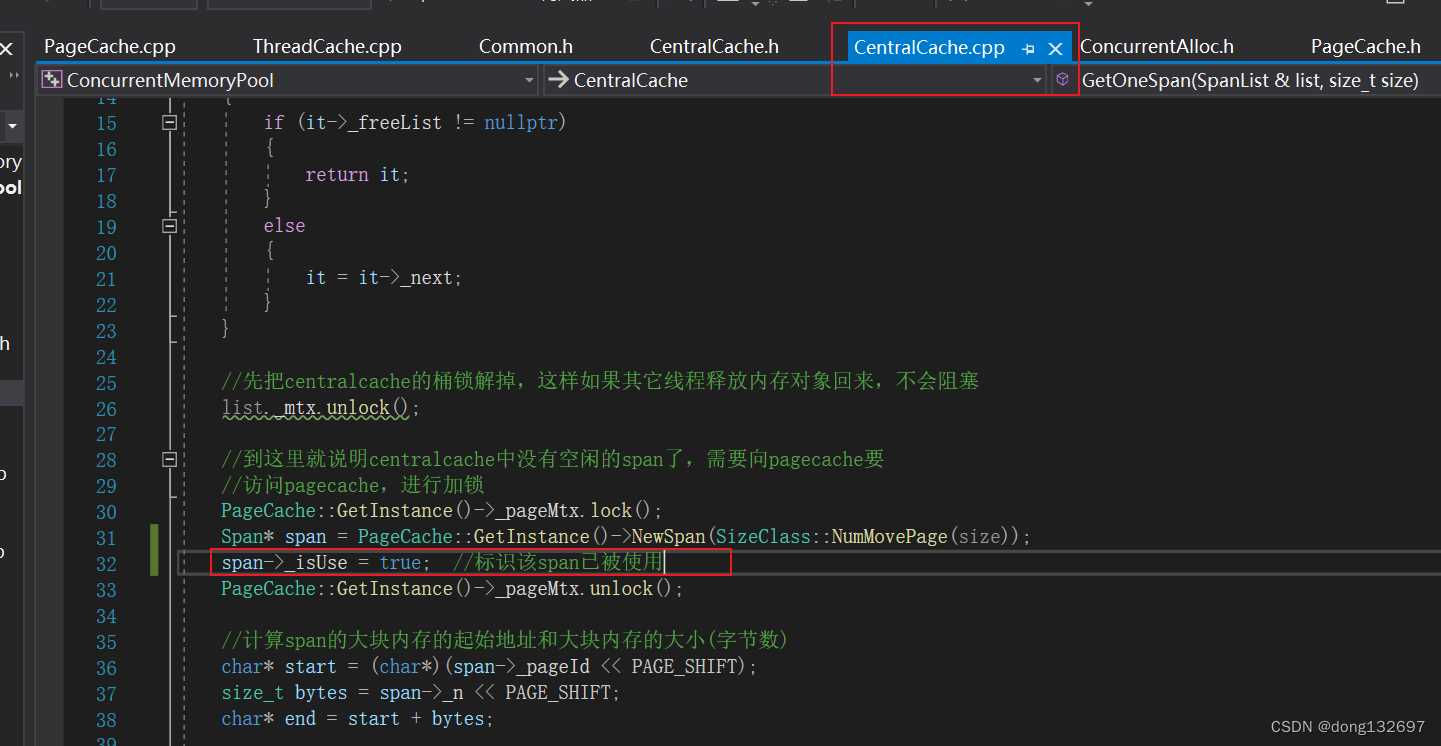This screenshot has width=1441, height=746.
Task: Open the left panel's dropdown arrow menu
Action: [12, 127]
